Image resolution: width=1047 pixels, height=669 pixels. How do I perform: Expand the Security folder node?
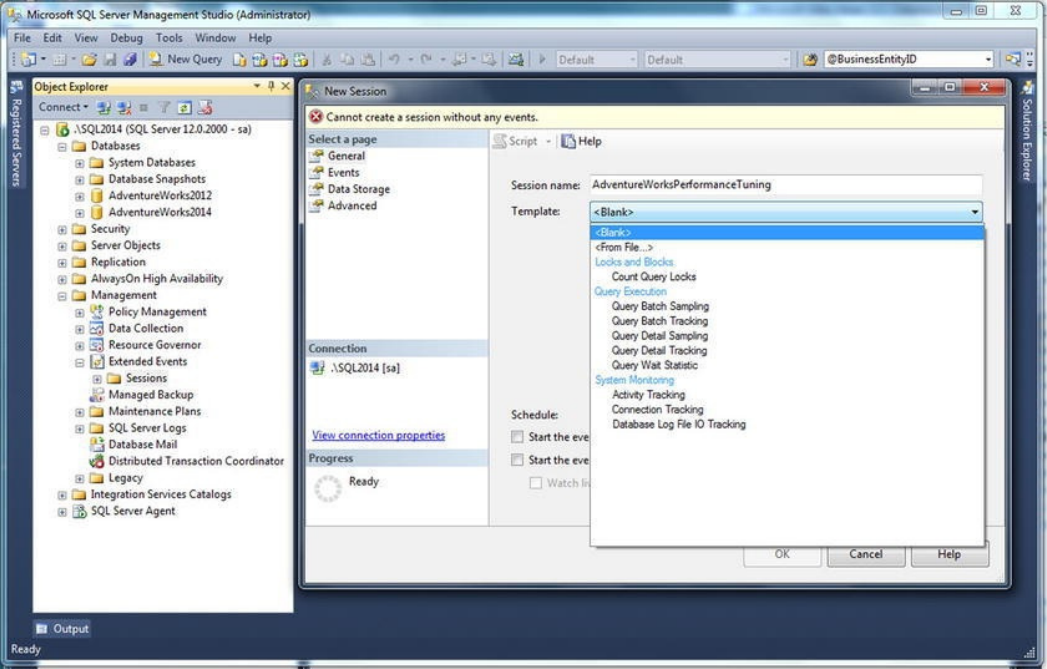tap(62, 229)
